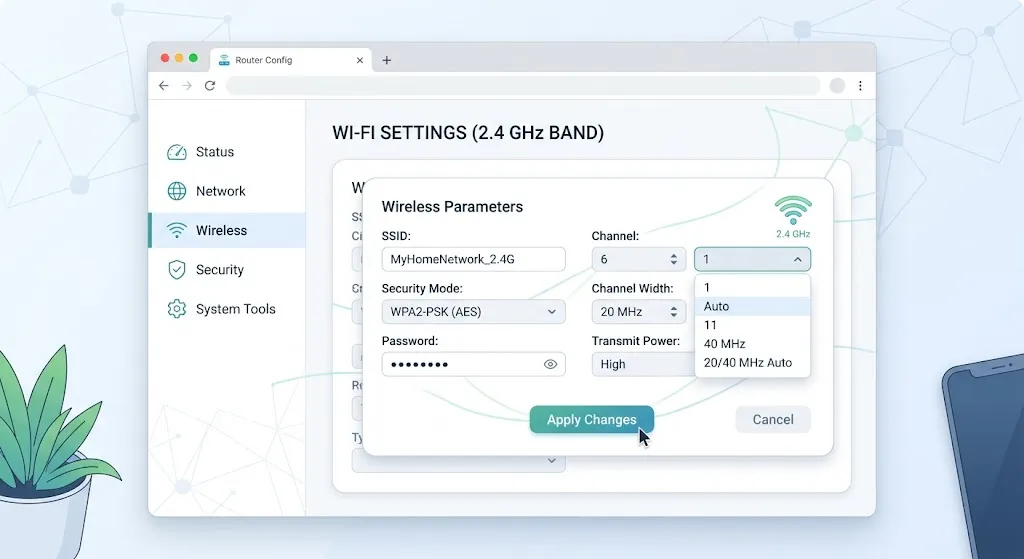This screenshot has width=1024, height=559.
Task: Click the Security Mode label
Action: pyautogui.click(x=422, y=289)
